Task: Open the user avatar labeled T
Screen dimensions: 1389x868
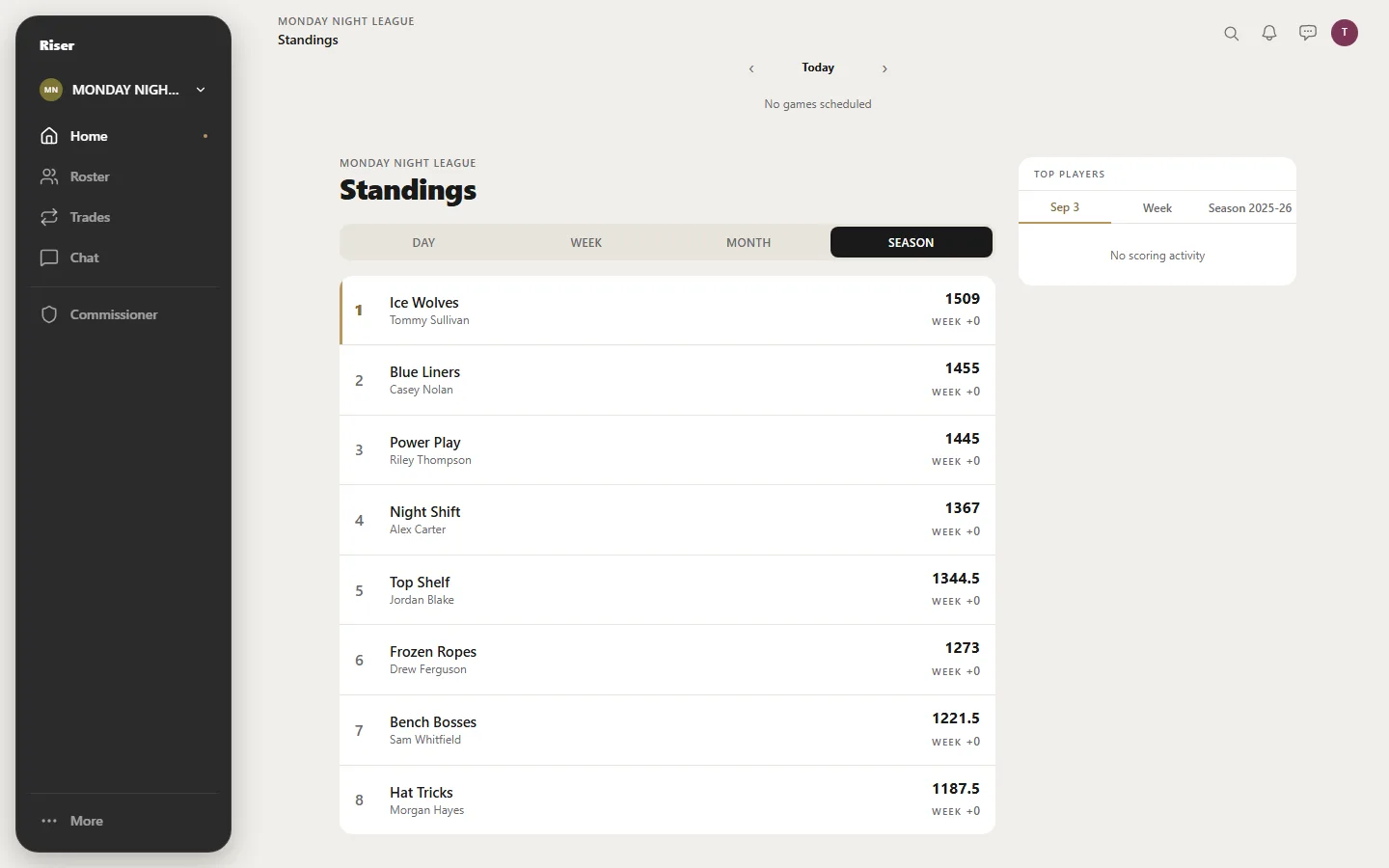Action: (1345, 33)
